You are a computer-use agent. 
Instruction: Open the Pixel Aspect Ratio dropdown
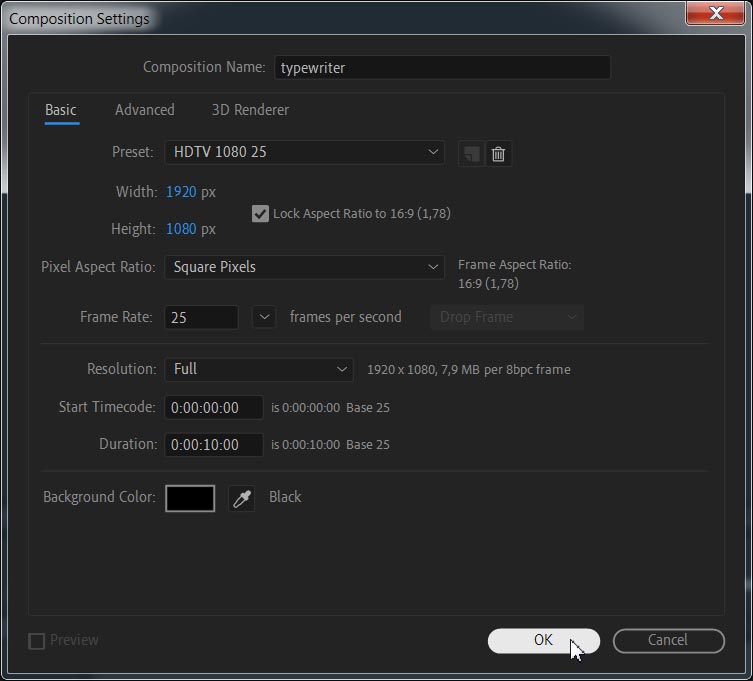click(x=304, y=267)
